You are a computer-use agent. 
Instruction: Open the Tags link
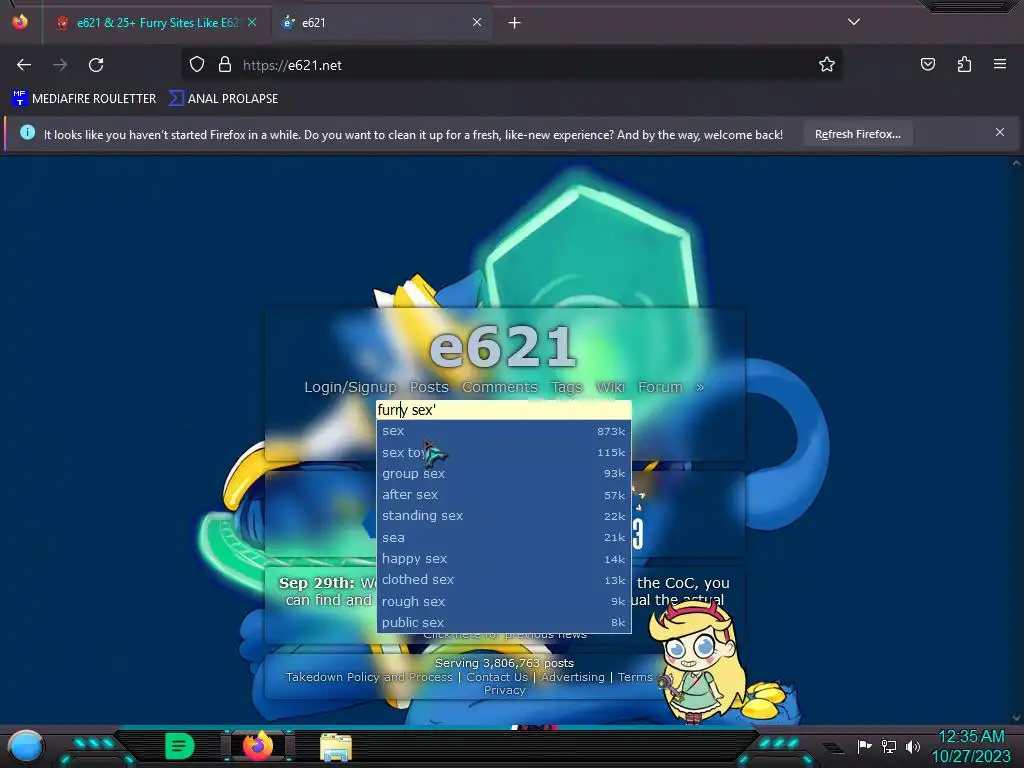click(566, 387)
